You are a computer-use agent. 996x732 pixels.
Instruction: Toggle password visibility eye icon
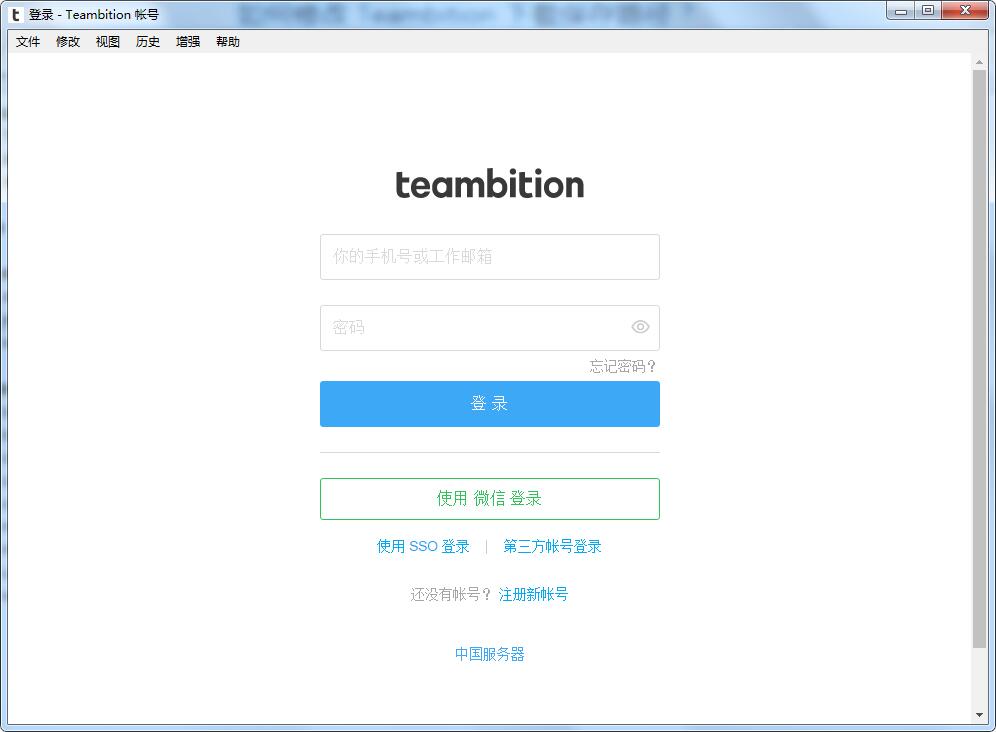pyautogui.click(x=640, y=327)
